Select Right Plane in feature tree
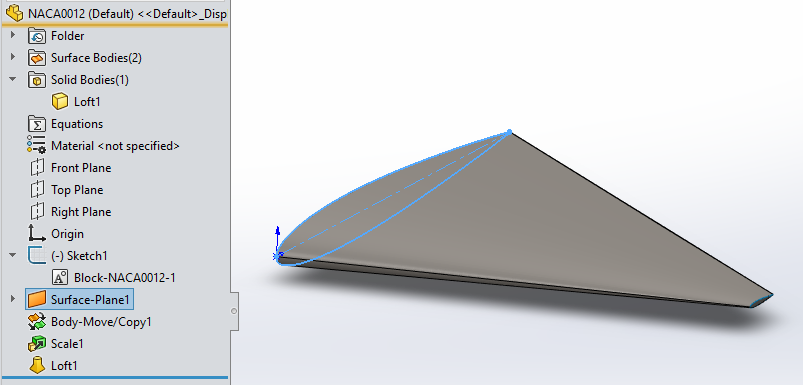 81,212
